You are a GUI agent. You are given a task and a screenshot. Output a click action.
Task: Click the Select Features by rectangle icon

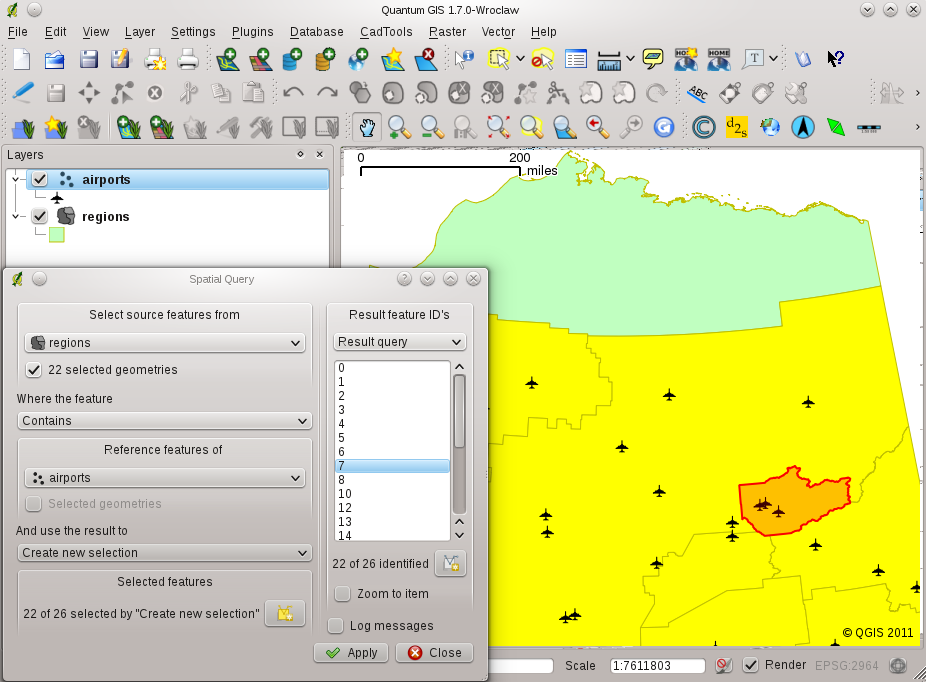click(x=498, y=59)
